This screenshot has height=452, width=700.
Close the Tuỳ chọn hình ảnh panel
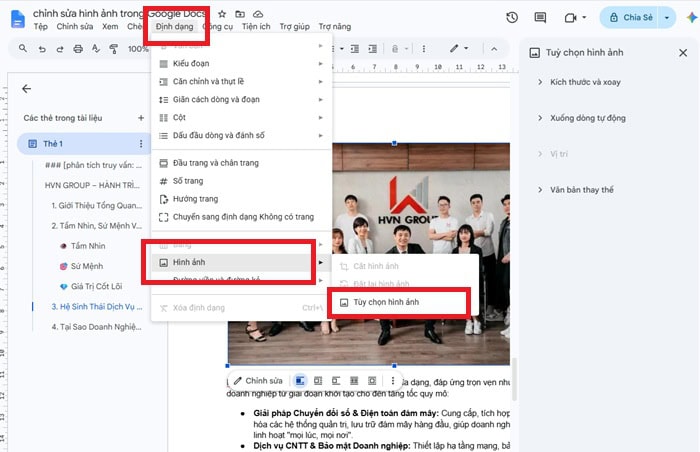[683, 53]
